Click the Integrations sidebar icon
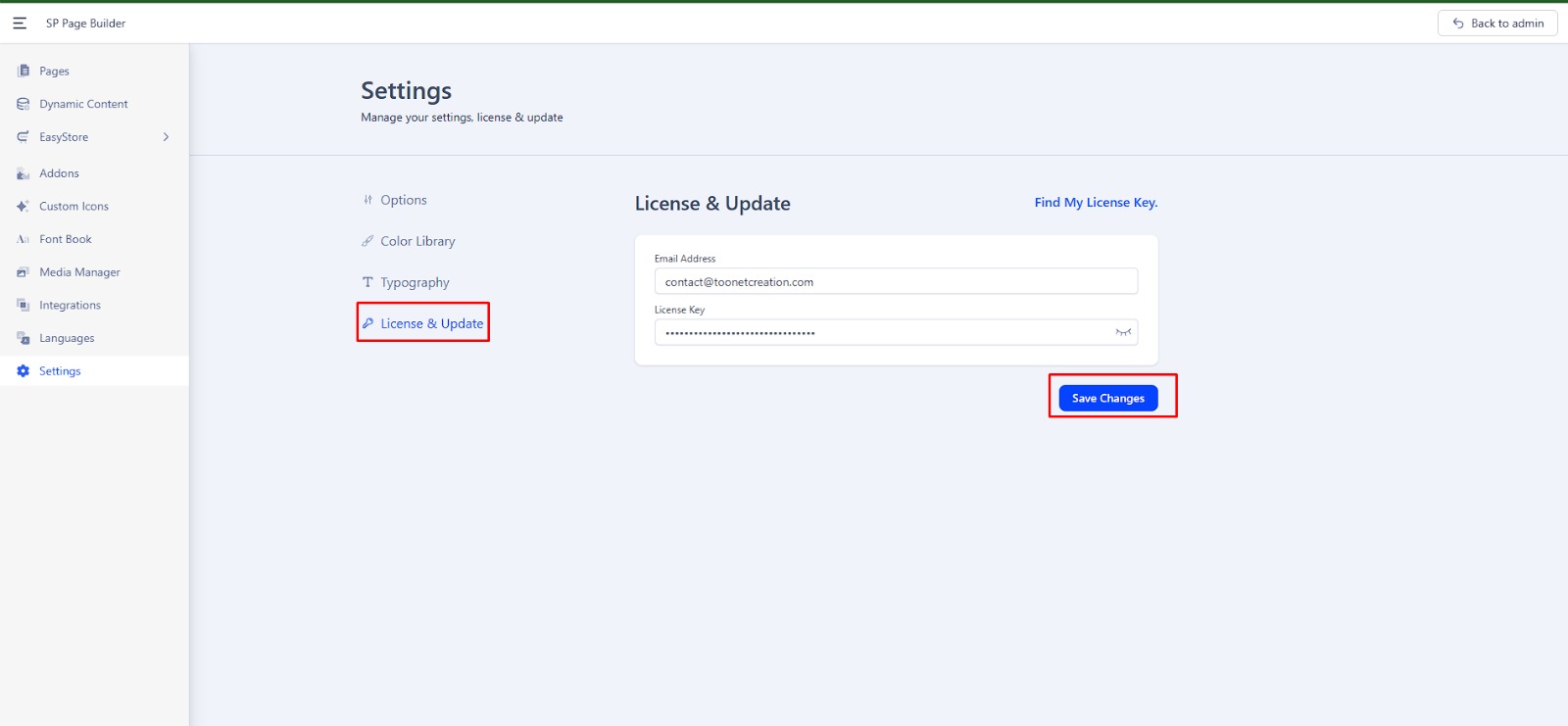Image resolution: width=1568 pixels, height=726 pixels. tap(24, 306)
